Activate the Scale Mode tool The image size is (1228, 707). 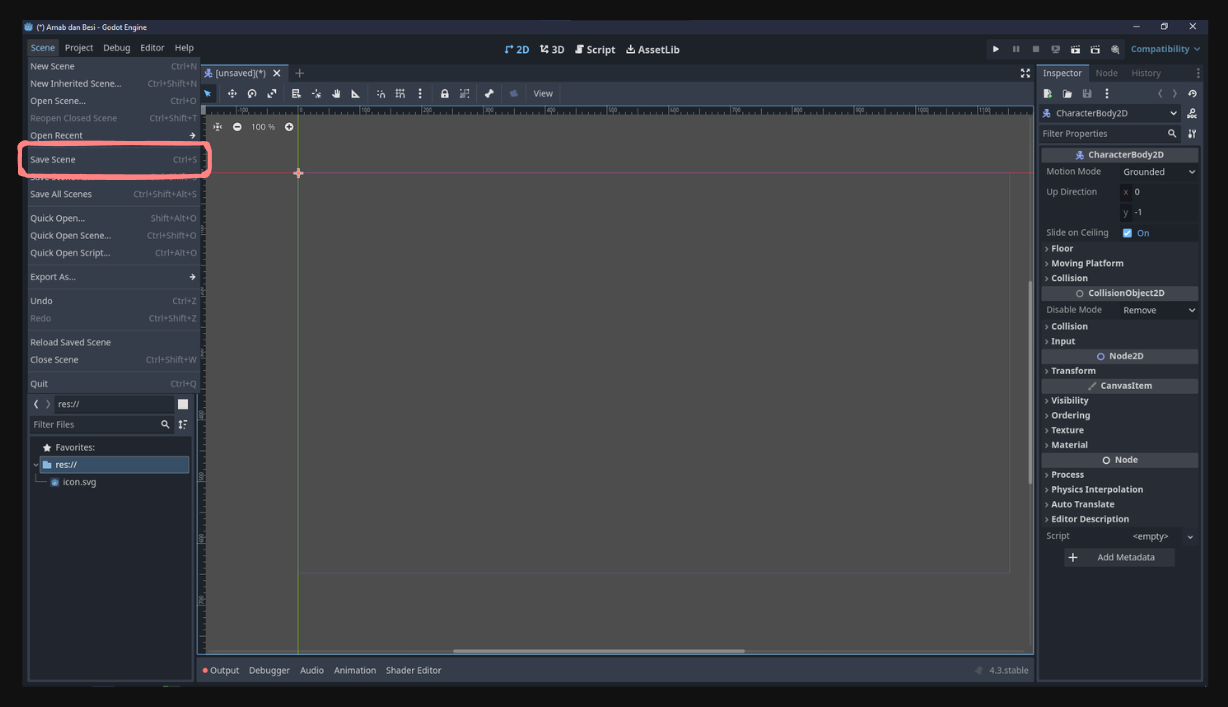point(272,93)
